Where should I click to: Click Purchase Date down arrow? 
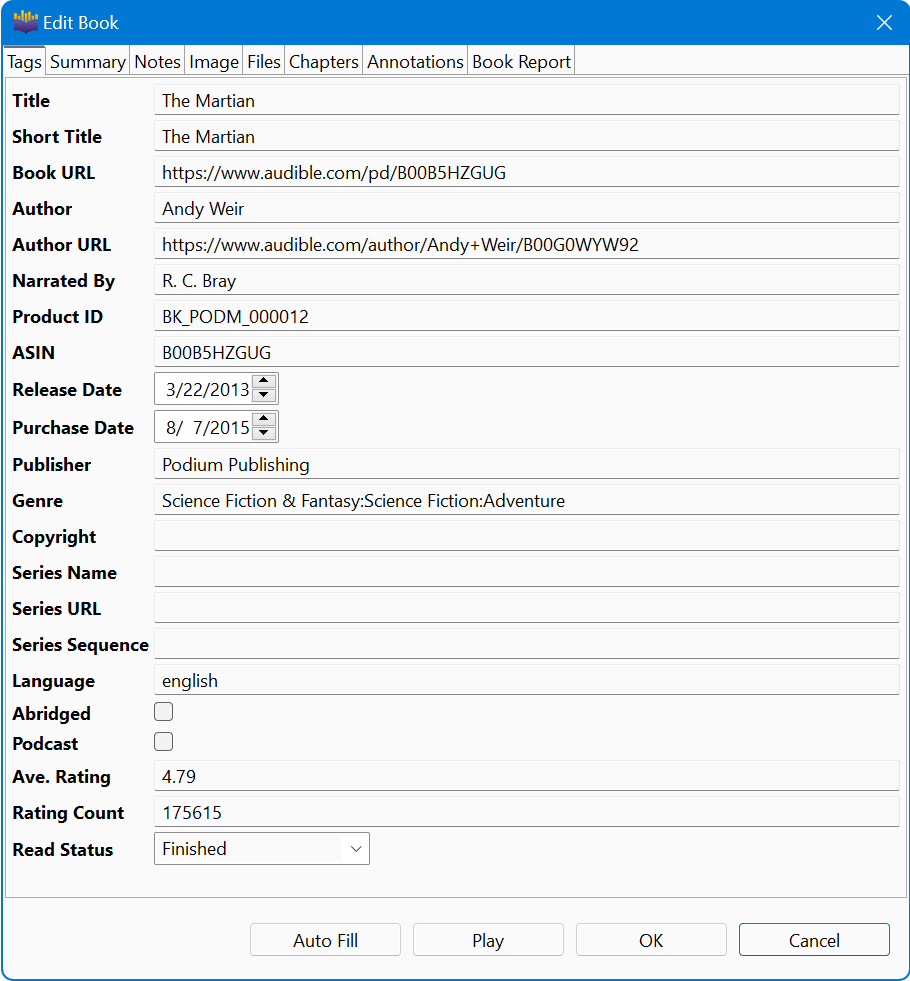(x=264, y=434)
